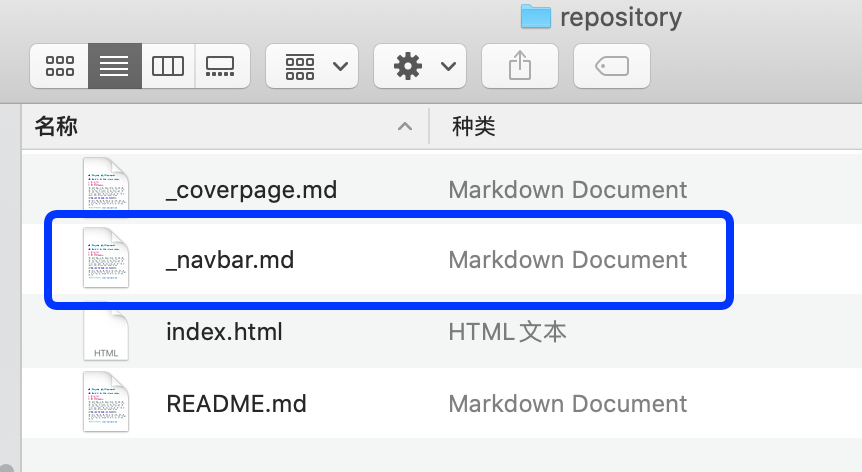862x472 pixels.
Task: Select the index.html file
Action: [x=224, y=332]
